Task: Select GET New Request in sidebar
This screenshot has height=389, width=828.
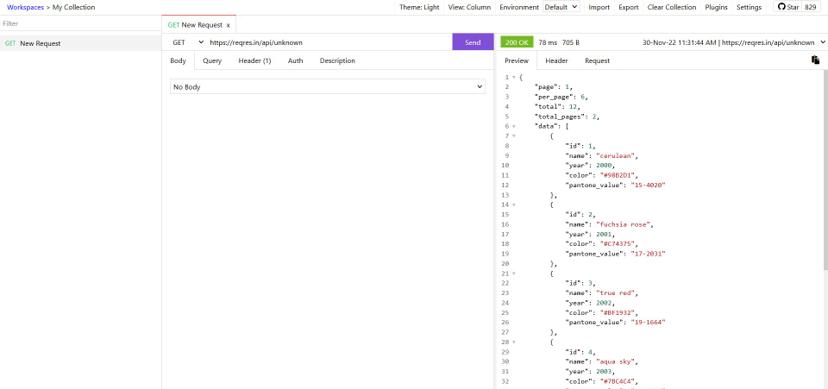Action: point(80,43)
